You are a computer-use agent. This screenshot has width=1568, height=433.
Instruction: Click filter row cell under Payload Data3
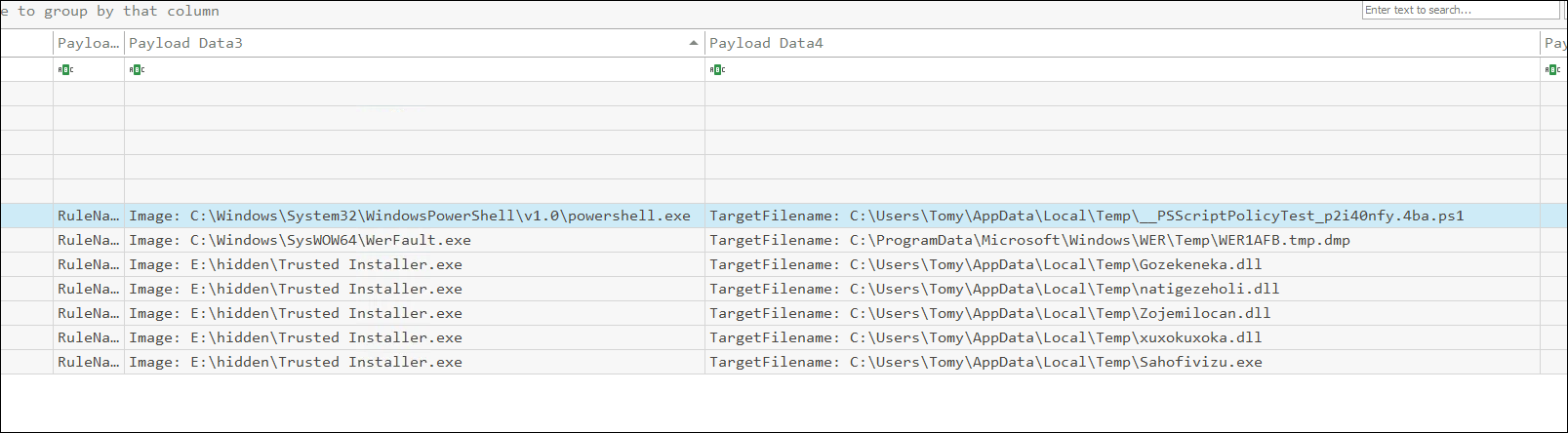(x=415, y=69)
